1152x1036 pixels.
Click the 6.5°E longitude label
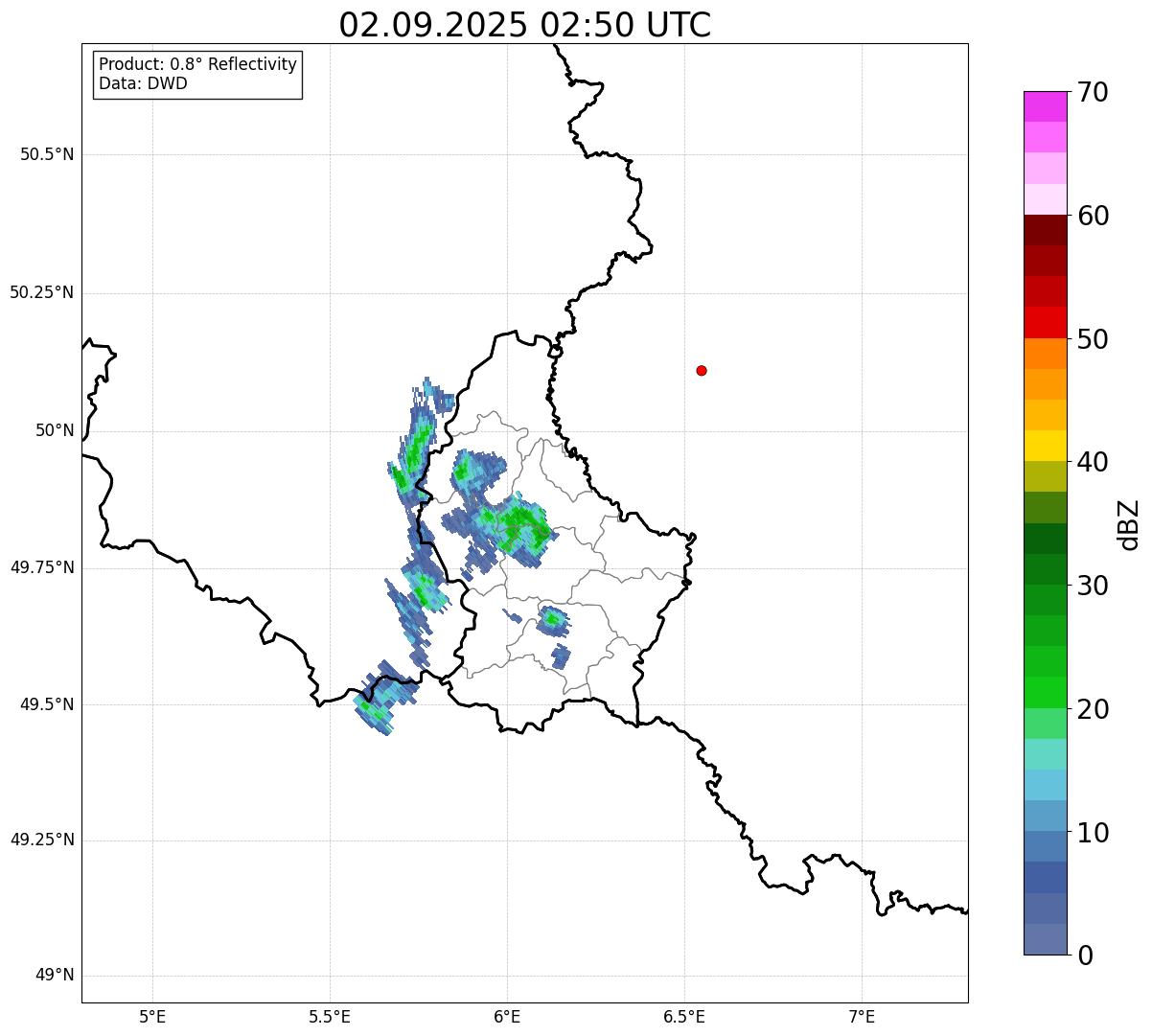(x=684, y=1016)
